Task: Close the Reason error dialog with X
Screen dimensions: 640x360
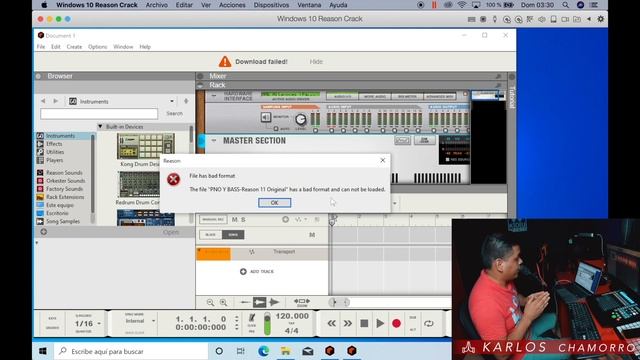Action: click(382, 160)
